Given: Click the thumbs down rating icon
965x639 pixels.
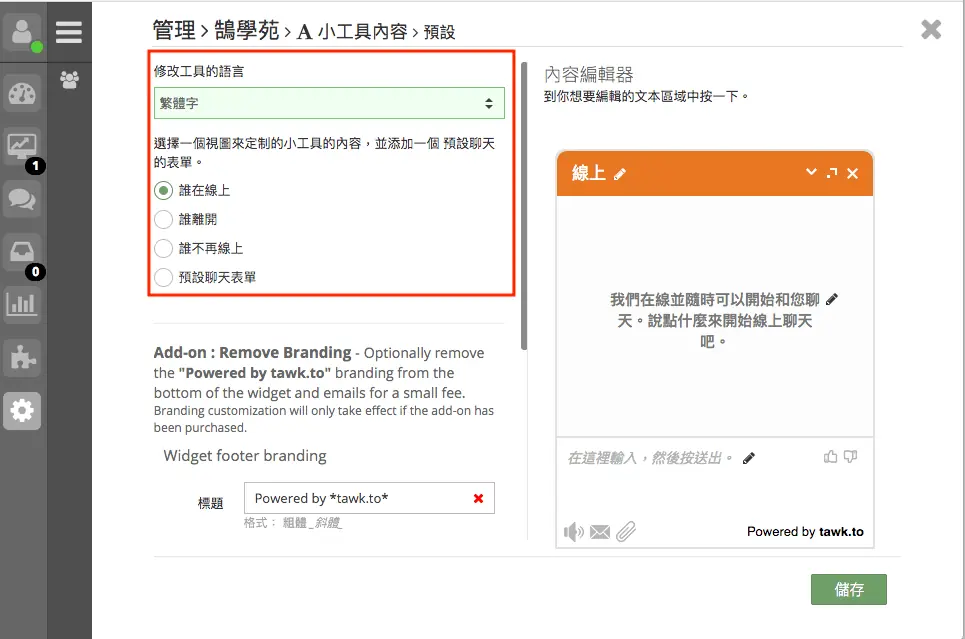Looking at the screenshot, I should pyautogui.click(x=851, y=457).
